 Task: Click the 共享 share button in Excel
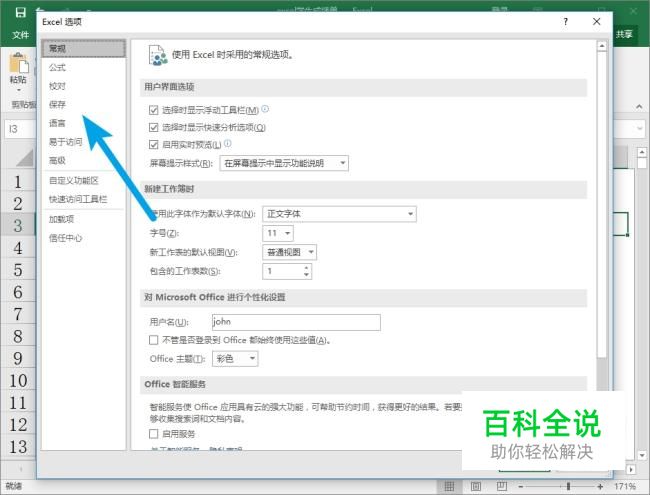coord(624,34)
